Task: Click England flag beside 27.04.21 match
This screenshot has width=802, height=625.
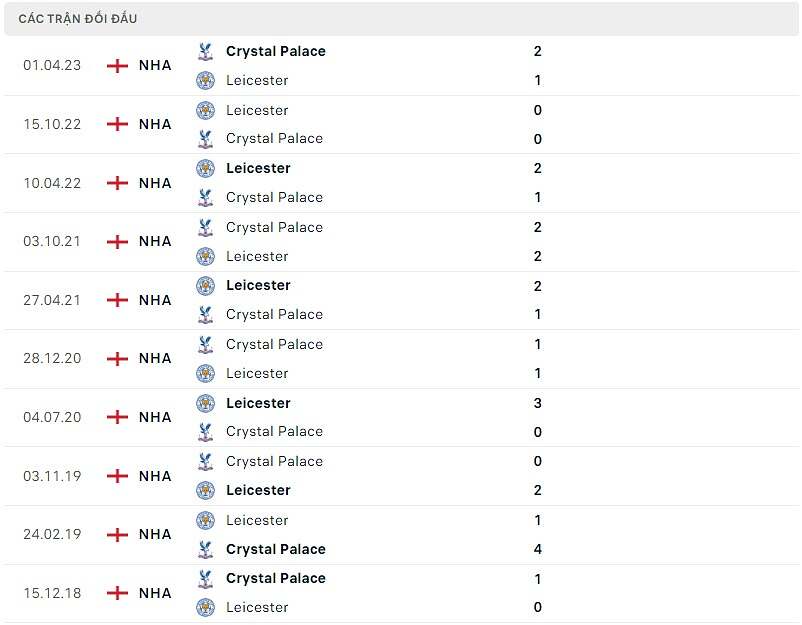Action: (117, 300)
